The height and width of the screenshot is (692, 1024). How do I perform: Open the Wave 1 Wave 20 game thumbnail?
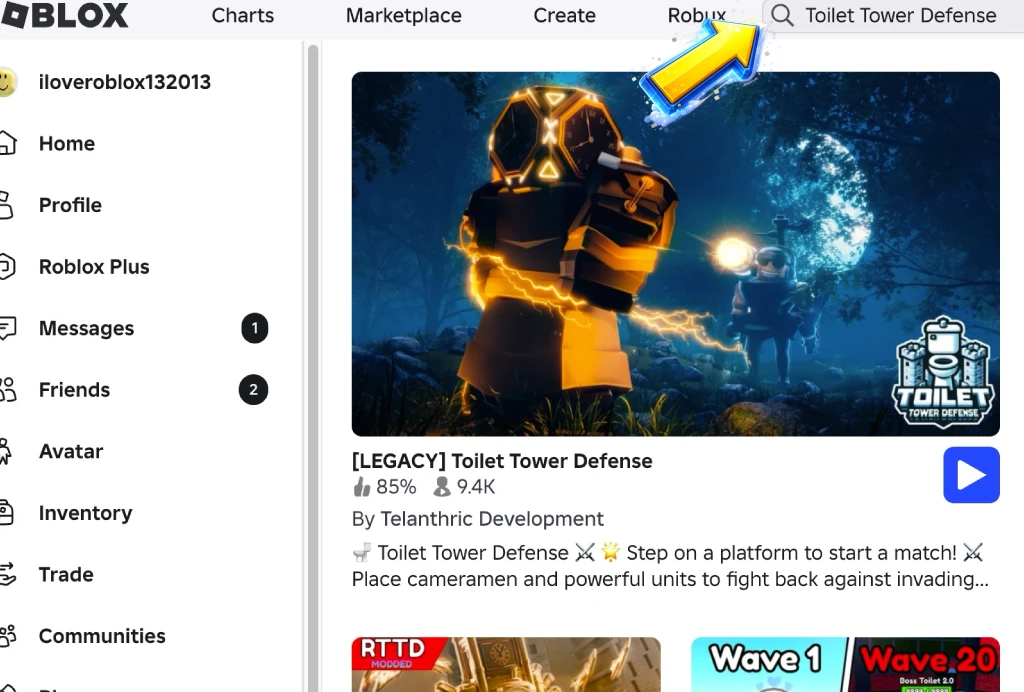pyautogui.click(x=845, y=665)
